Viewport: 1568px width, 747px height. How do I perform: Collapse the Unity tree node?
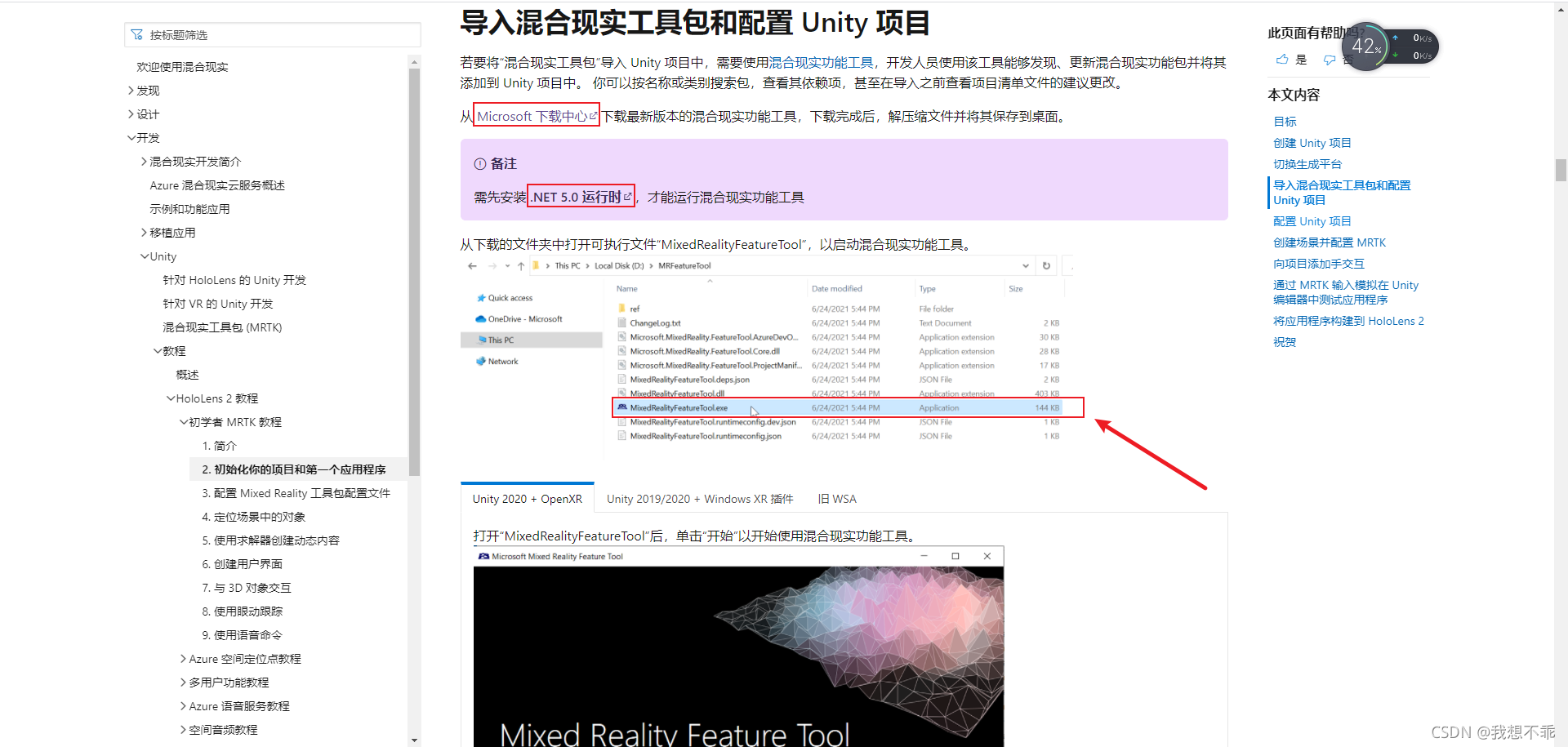pyautogui.click(x=145, y=256)
